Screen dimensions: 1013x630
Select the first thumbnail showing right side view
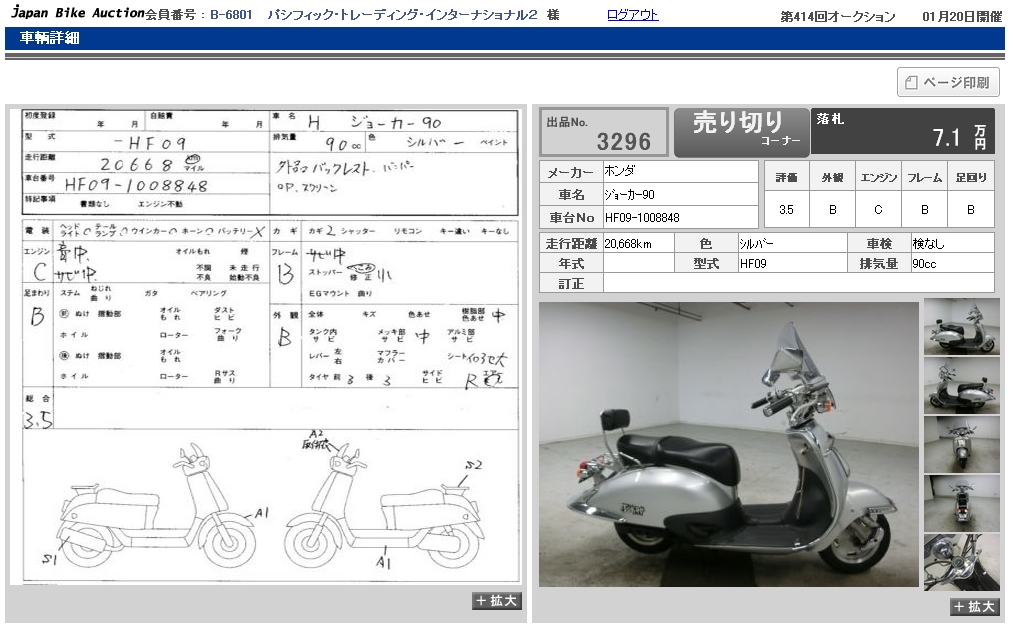tap(961, 326)
